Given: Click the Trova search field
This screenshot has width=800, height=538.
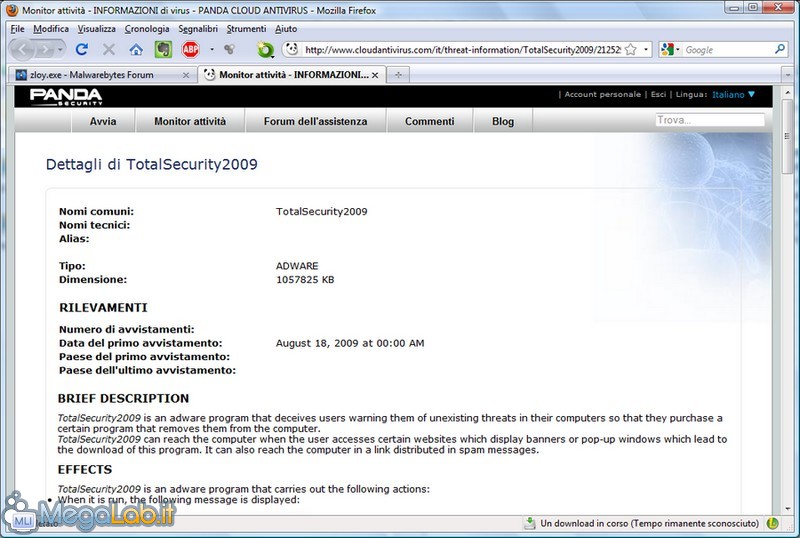Looking at the screenshot, I should [x=709, y=120].
